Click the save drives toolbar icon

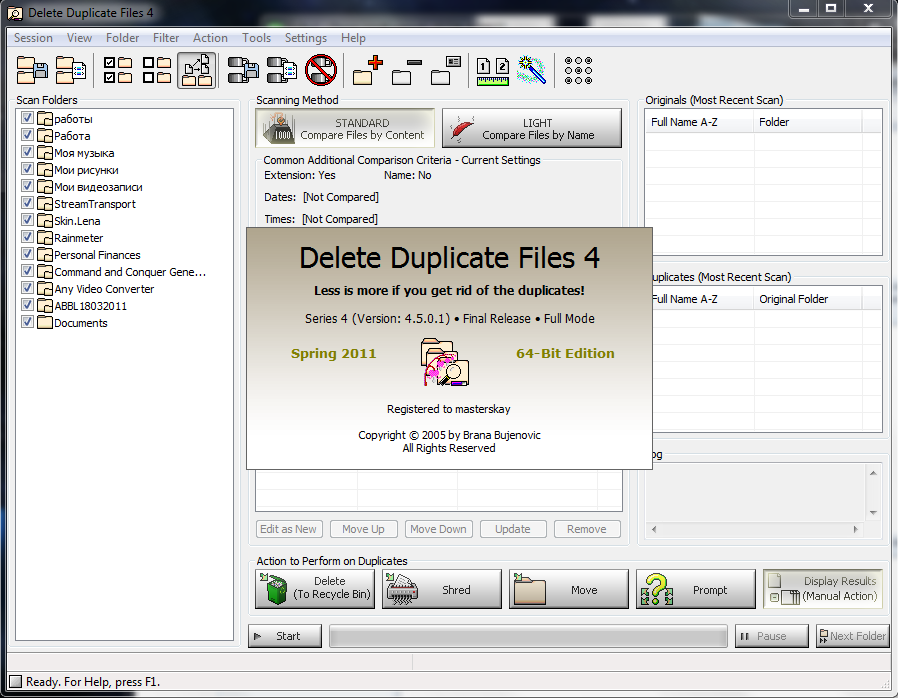click(x=243, y=70)
